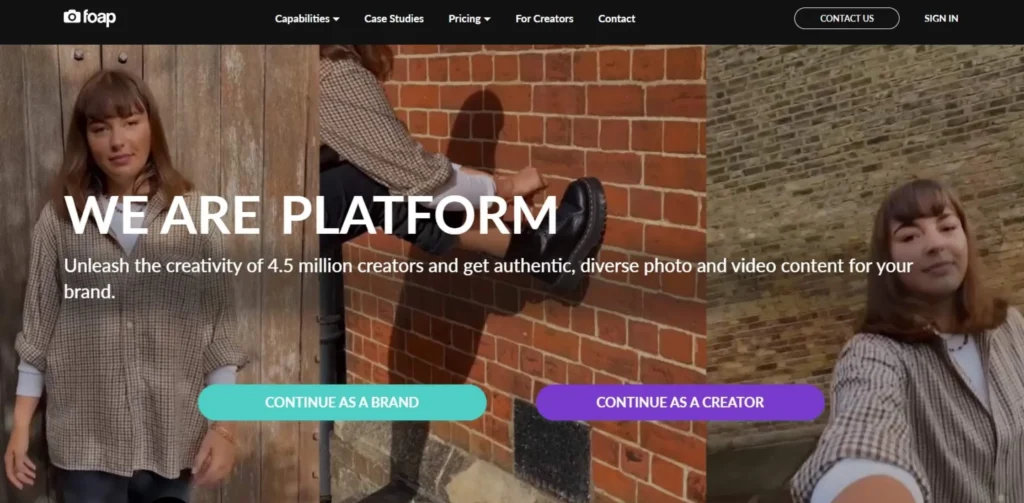Open the Pricing menu item
Screen dimensions: 1024x503
464,19
